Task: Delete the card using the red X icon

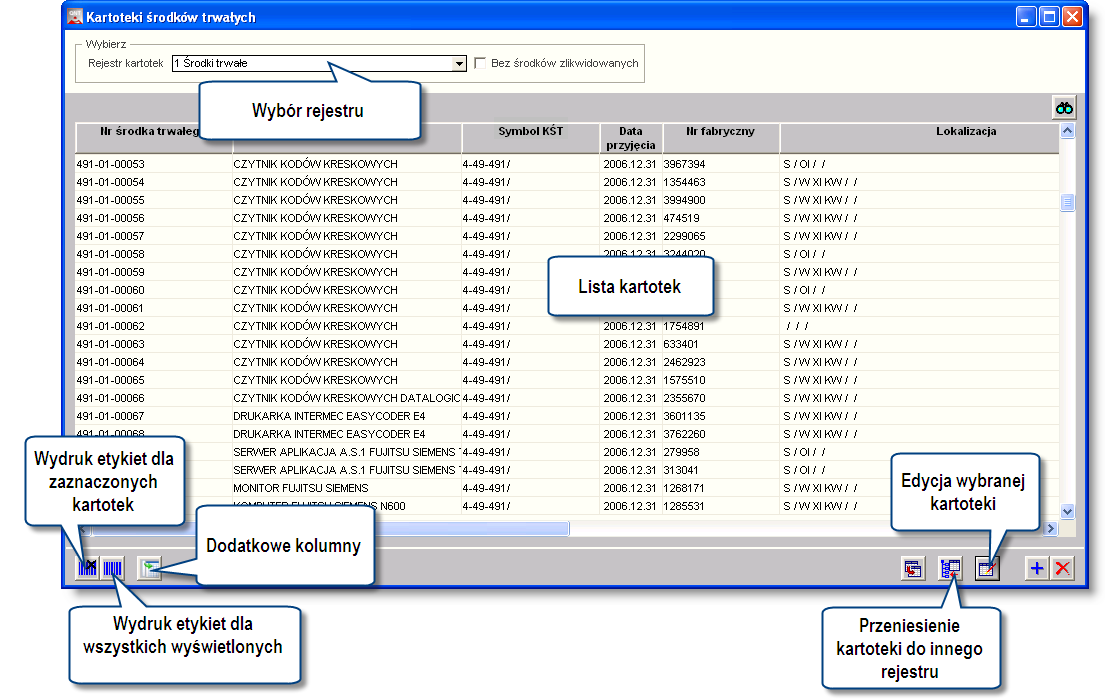Action: click(x=1063, y=568)
